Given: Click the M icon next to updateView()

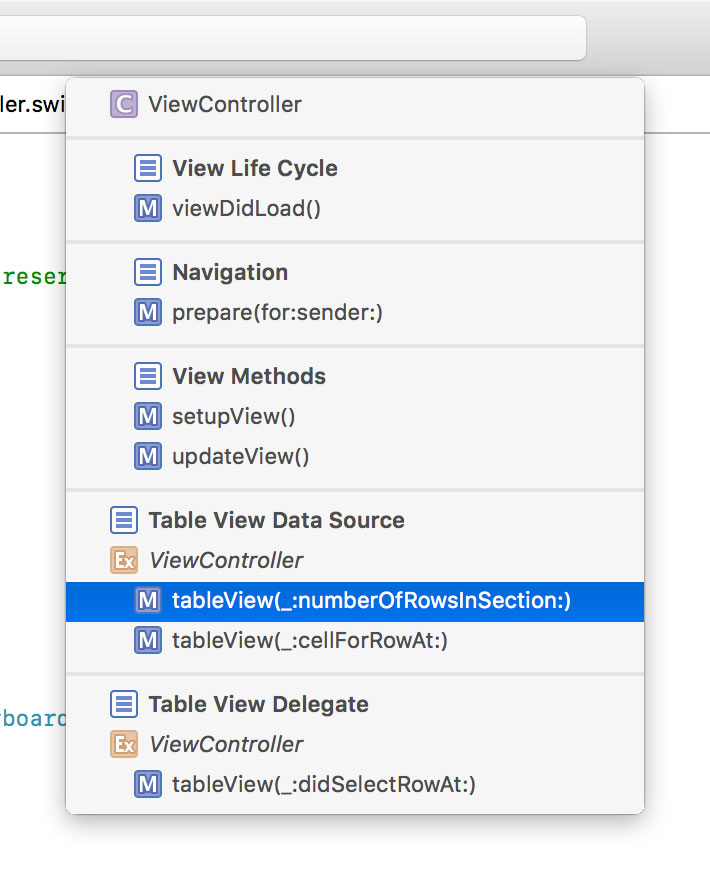Looking at the screenshot, I should [148, 456].
